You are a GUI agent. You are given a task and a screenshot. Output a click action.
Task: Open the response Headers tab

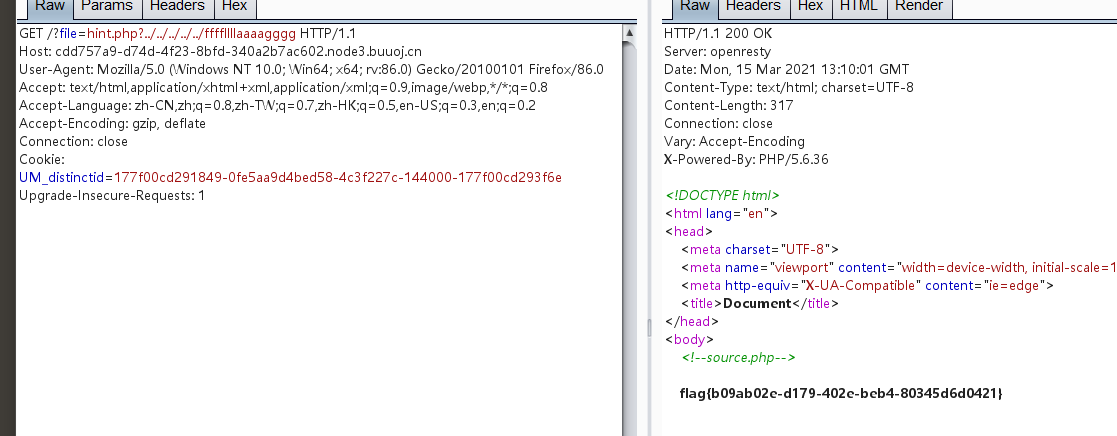click(x=753, y=7)
